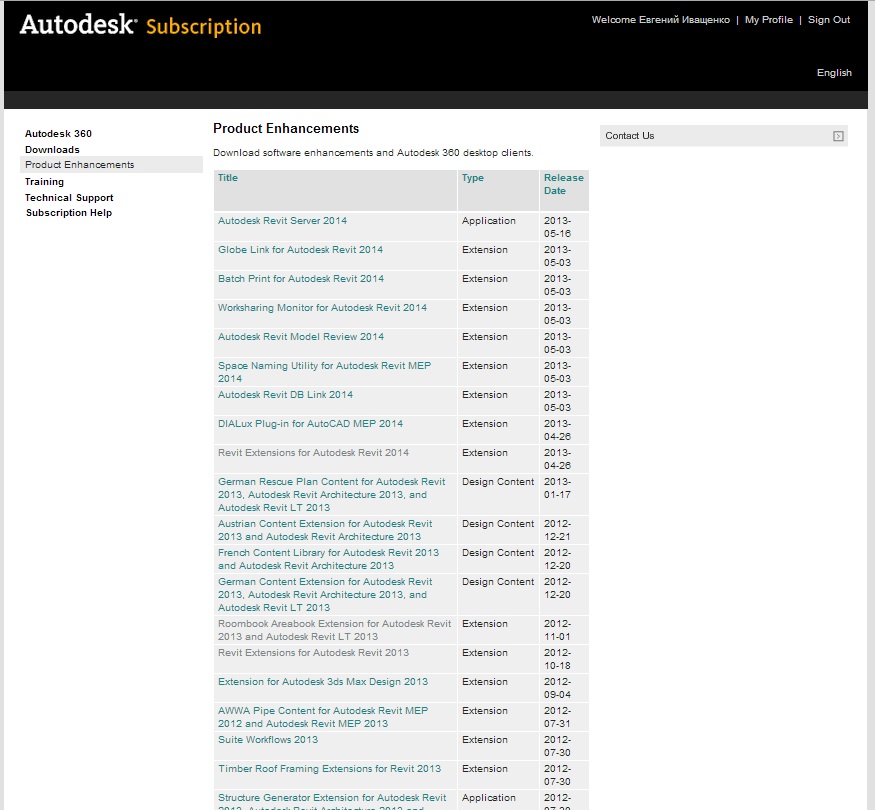The image size is (875, 810).
Task: Open Worksharing Monitor for Autodesk Revit 2014
Action: (x=323, y=307)
